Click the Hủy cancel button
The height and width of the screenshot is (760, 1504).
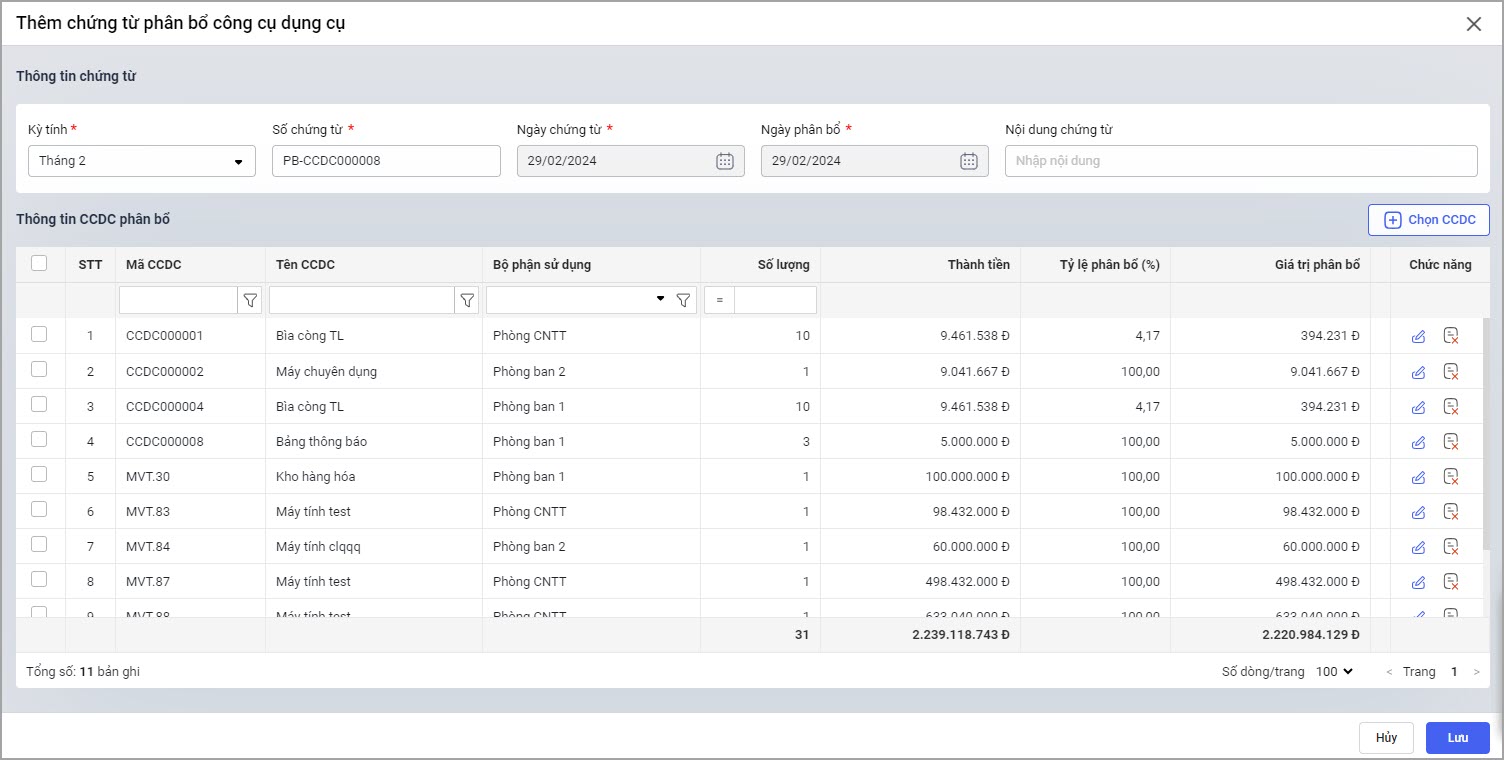point(1385,738)
